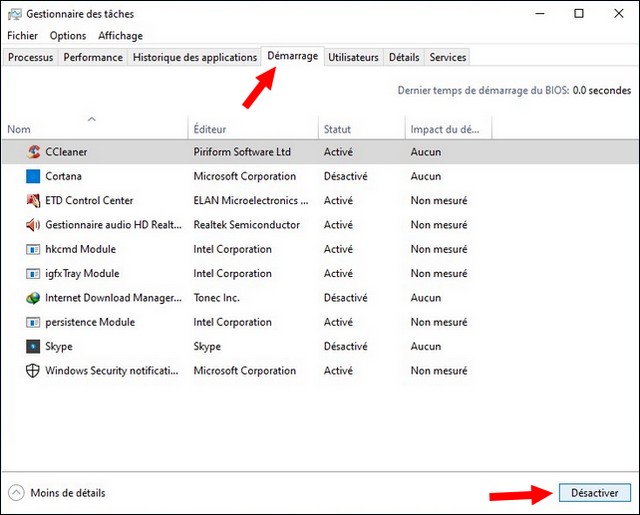Image resolution: width=640 pixels, height=515 pixels.
Task: Select the Cortana entry name
Action: [63, 176]
